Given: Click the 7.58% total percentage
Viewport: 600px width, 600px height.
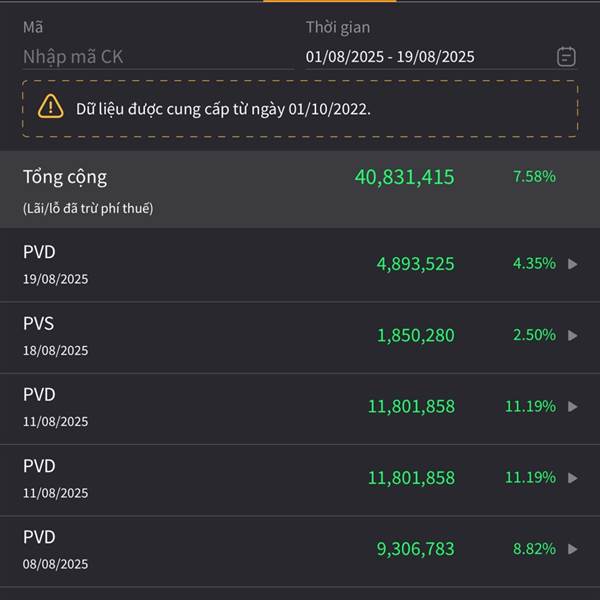Looking at the screenshot, I should point(534,177).
